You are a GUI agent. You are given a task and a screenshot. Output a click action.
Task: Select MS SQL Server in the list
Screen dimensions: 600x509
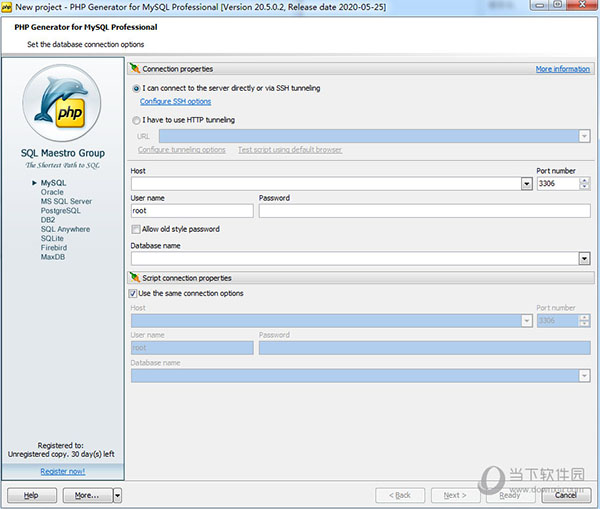[66, 201]
